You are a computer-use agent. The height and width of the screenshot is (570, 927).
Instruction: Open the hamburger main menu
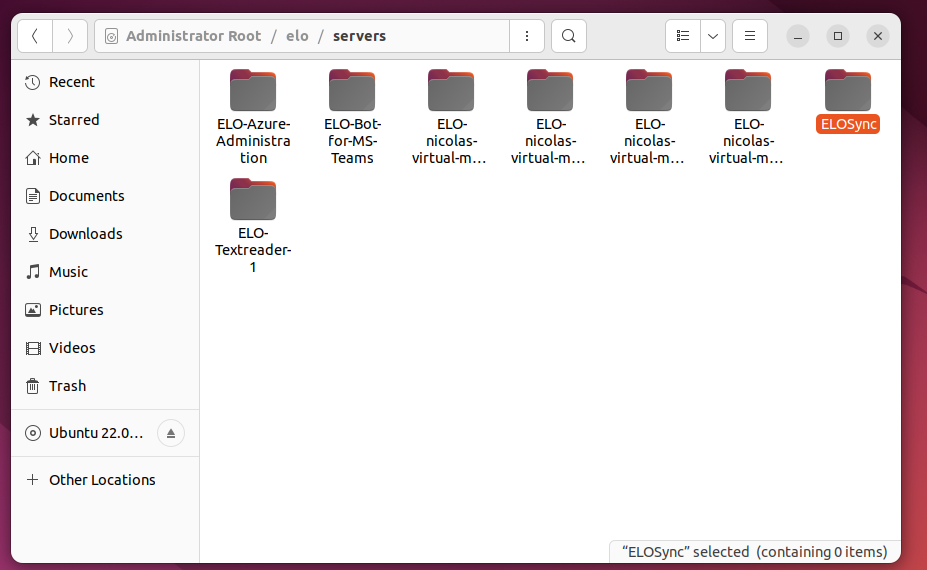click(x=750, y=36)
